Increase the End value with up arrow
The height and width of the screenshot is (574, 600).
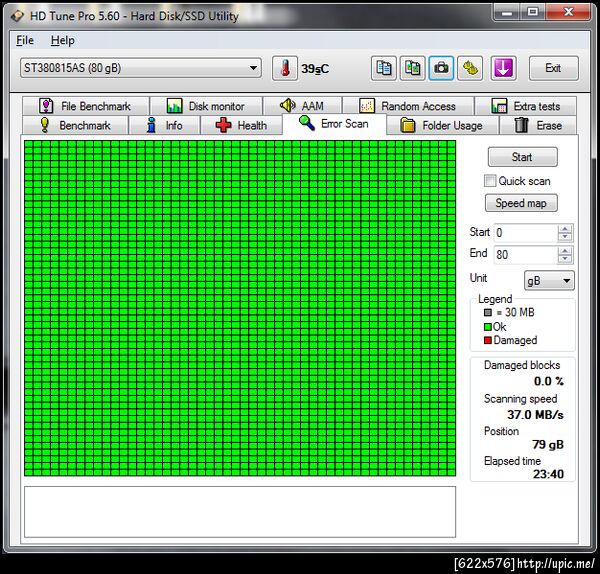[x=565, y=250]
